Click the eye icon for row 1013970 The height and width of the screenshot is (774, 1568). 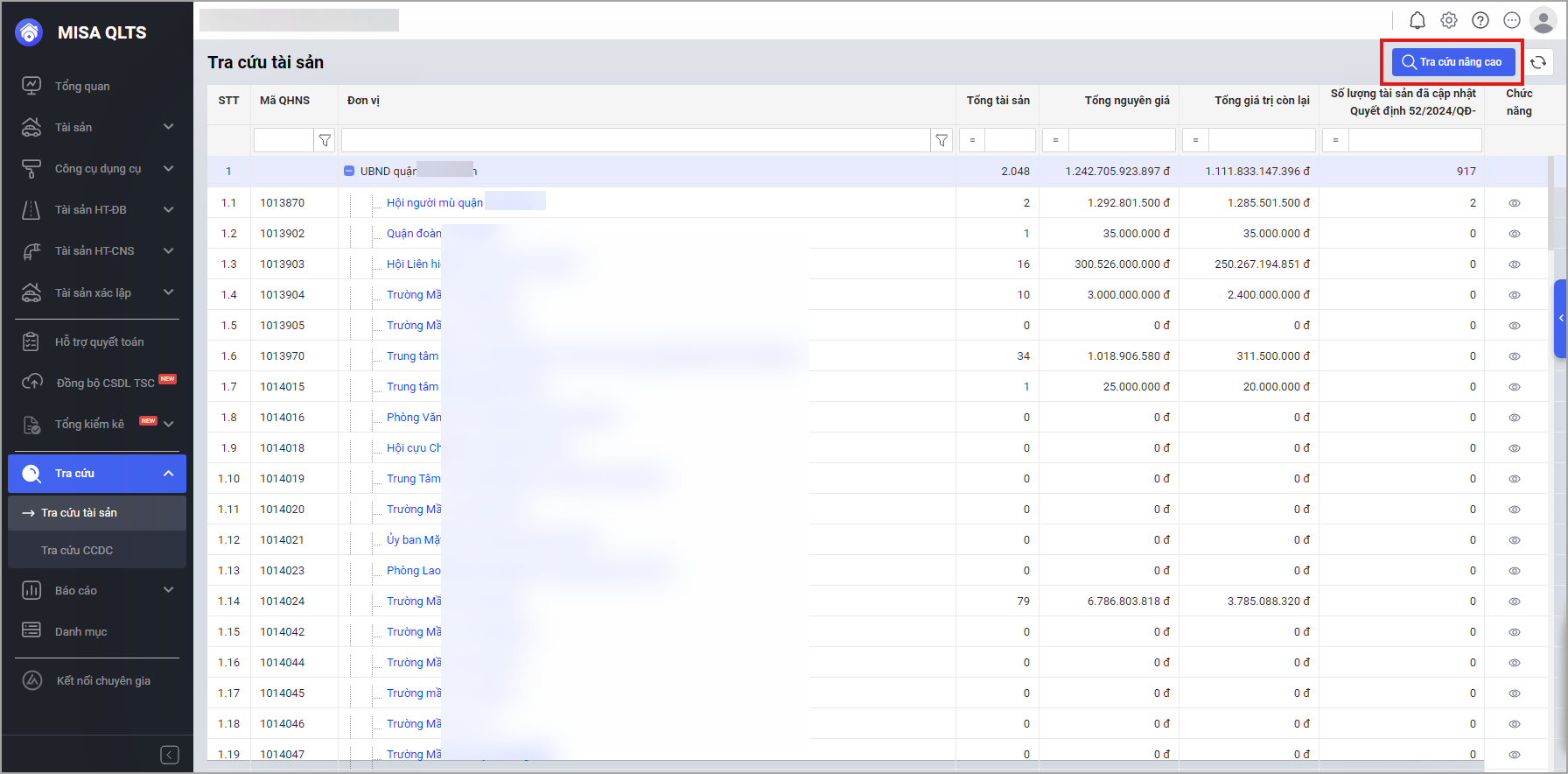[1514, 356]
